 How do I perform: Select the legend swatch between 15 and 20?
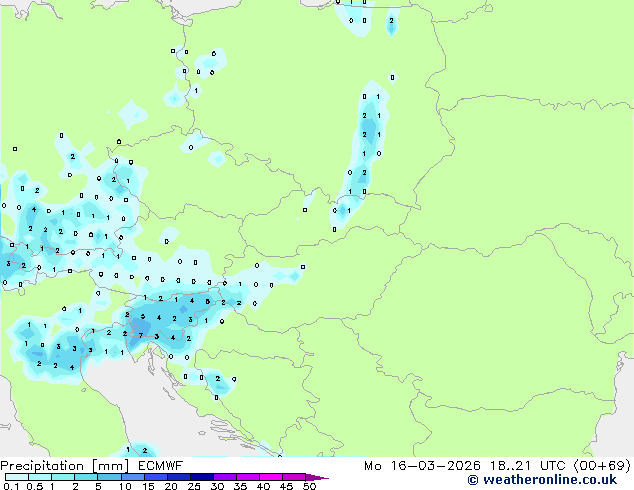155,477
